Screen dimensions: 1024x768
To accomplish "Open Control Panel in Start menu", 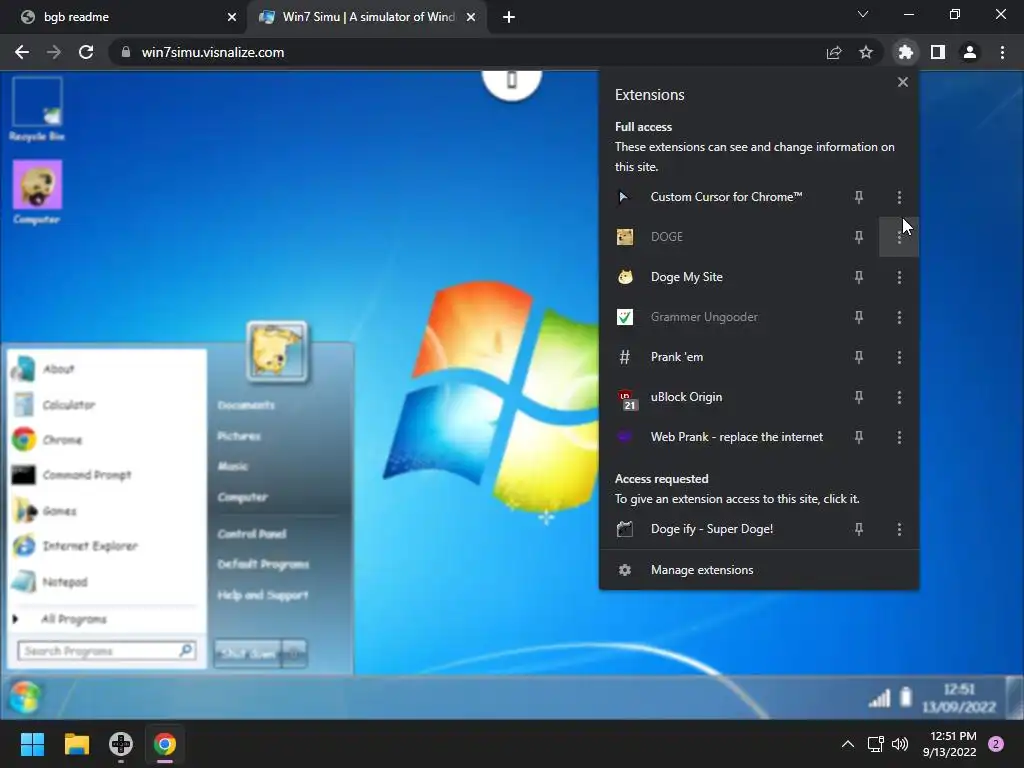I will click(x=252, y=534).
